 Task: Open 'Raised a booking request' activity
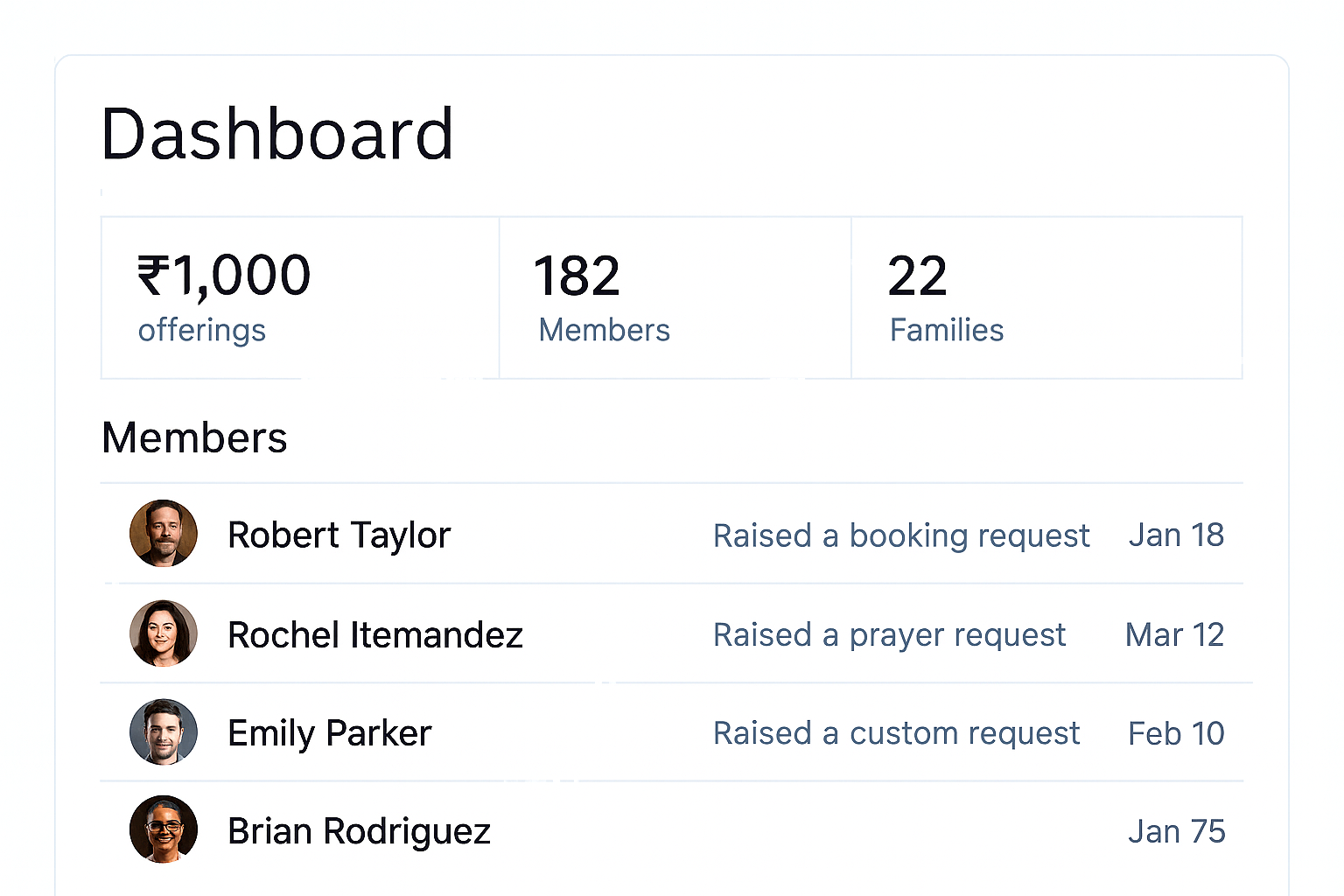click(901, 535)
